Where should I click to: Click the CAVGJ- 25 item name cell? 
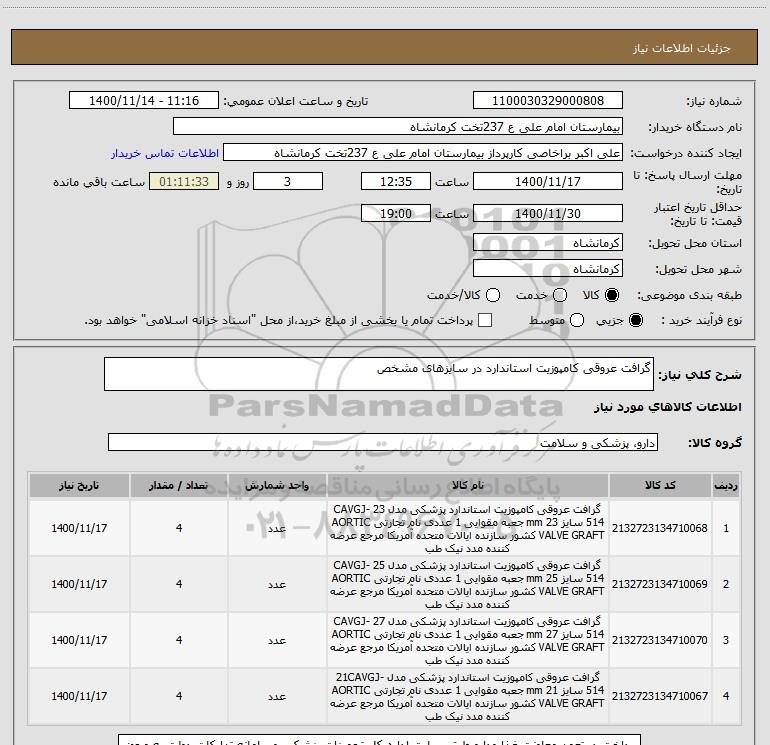[467, 584]
